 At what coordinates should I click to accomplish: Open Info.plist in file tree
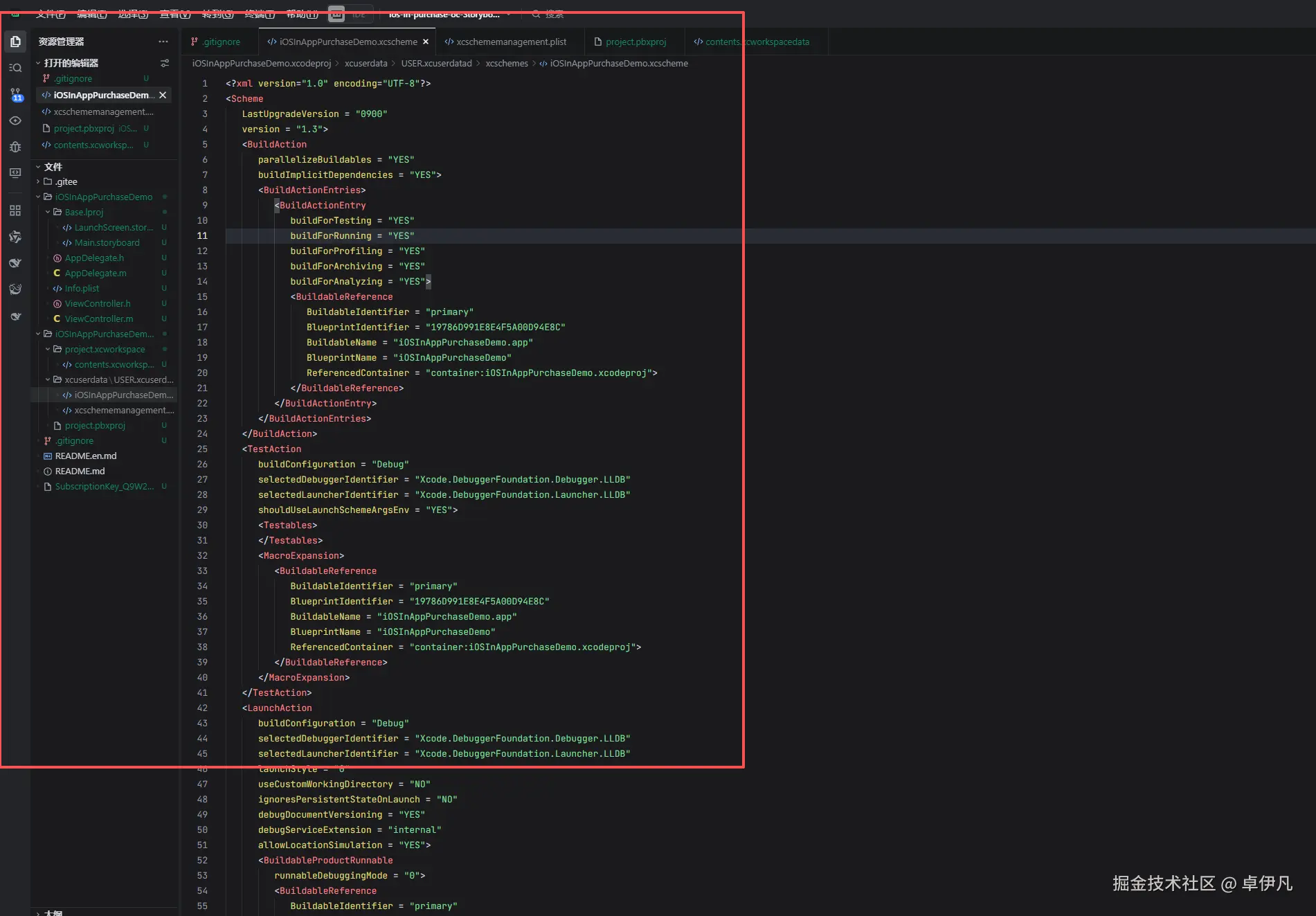pos(82,288)
